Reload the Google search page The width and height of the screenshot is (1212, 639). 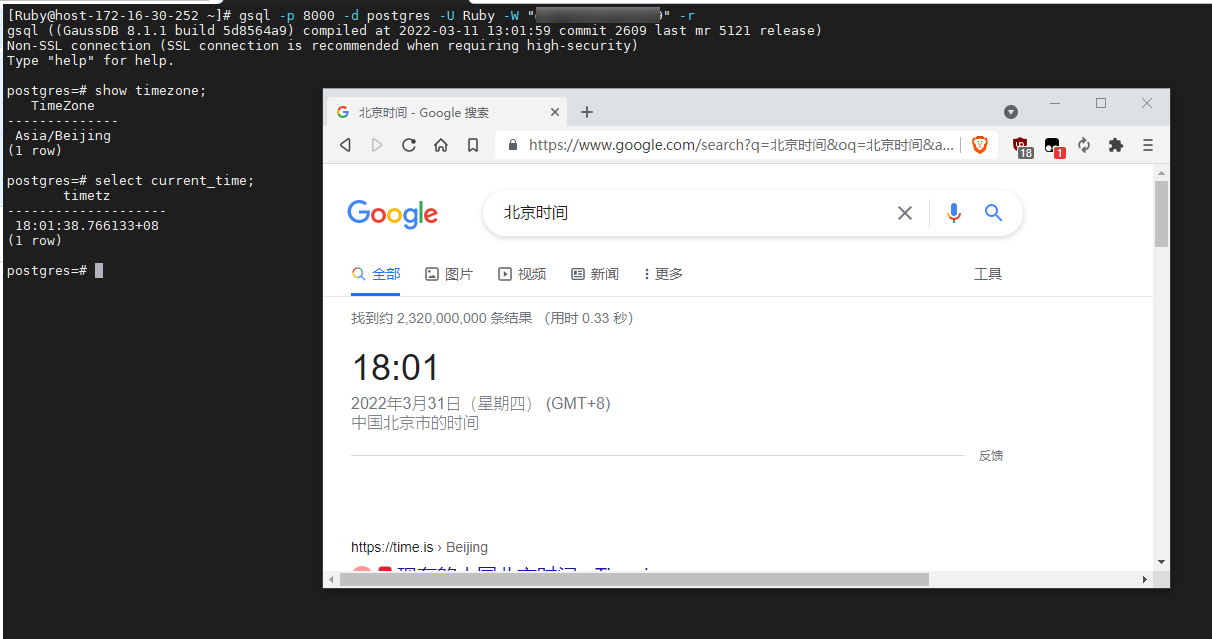tap(408, 145)
